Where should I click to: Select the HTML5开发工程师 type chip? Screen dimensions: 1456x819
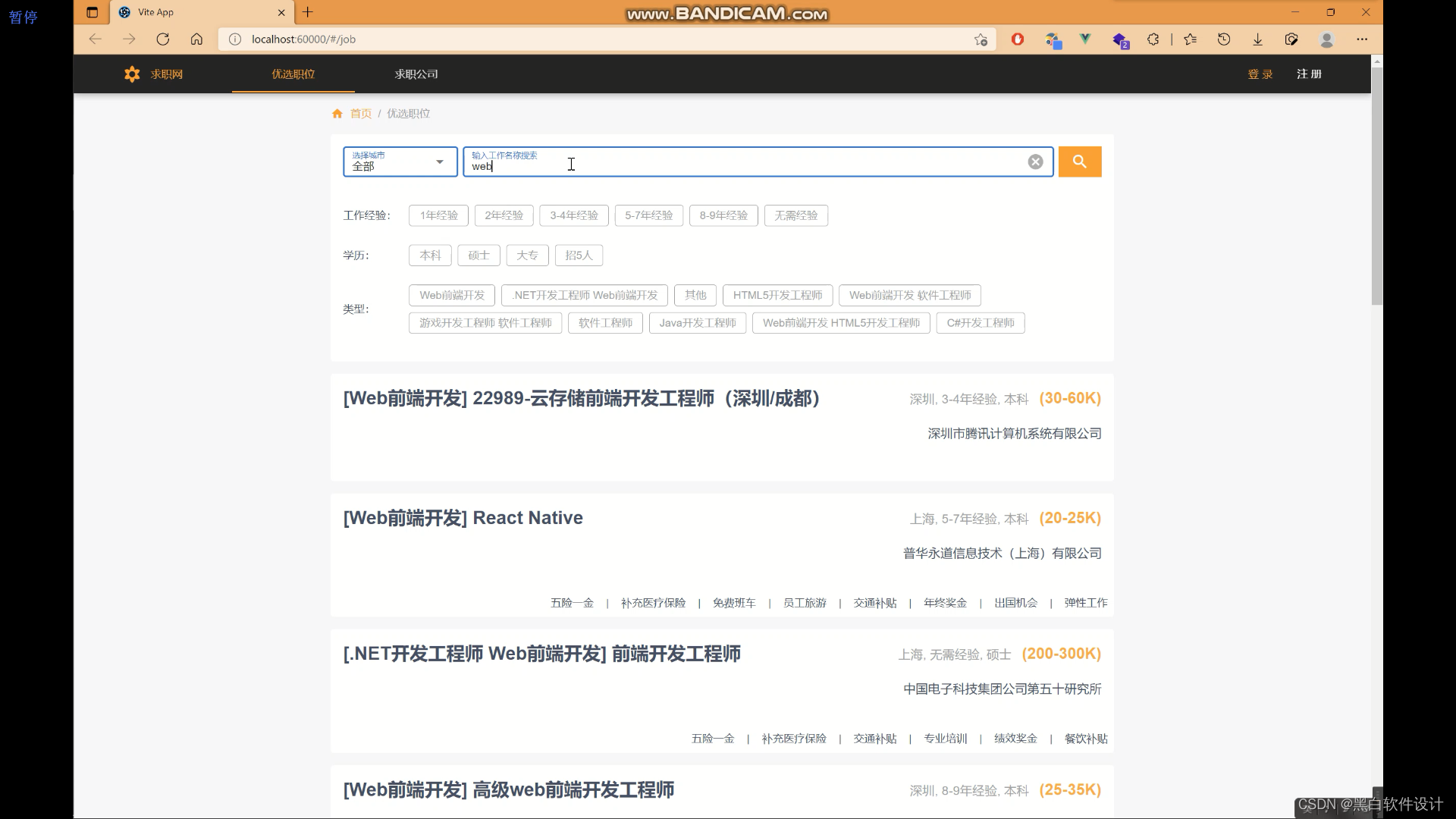(777, 295)
